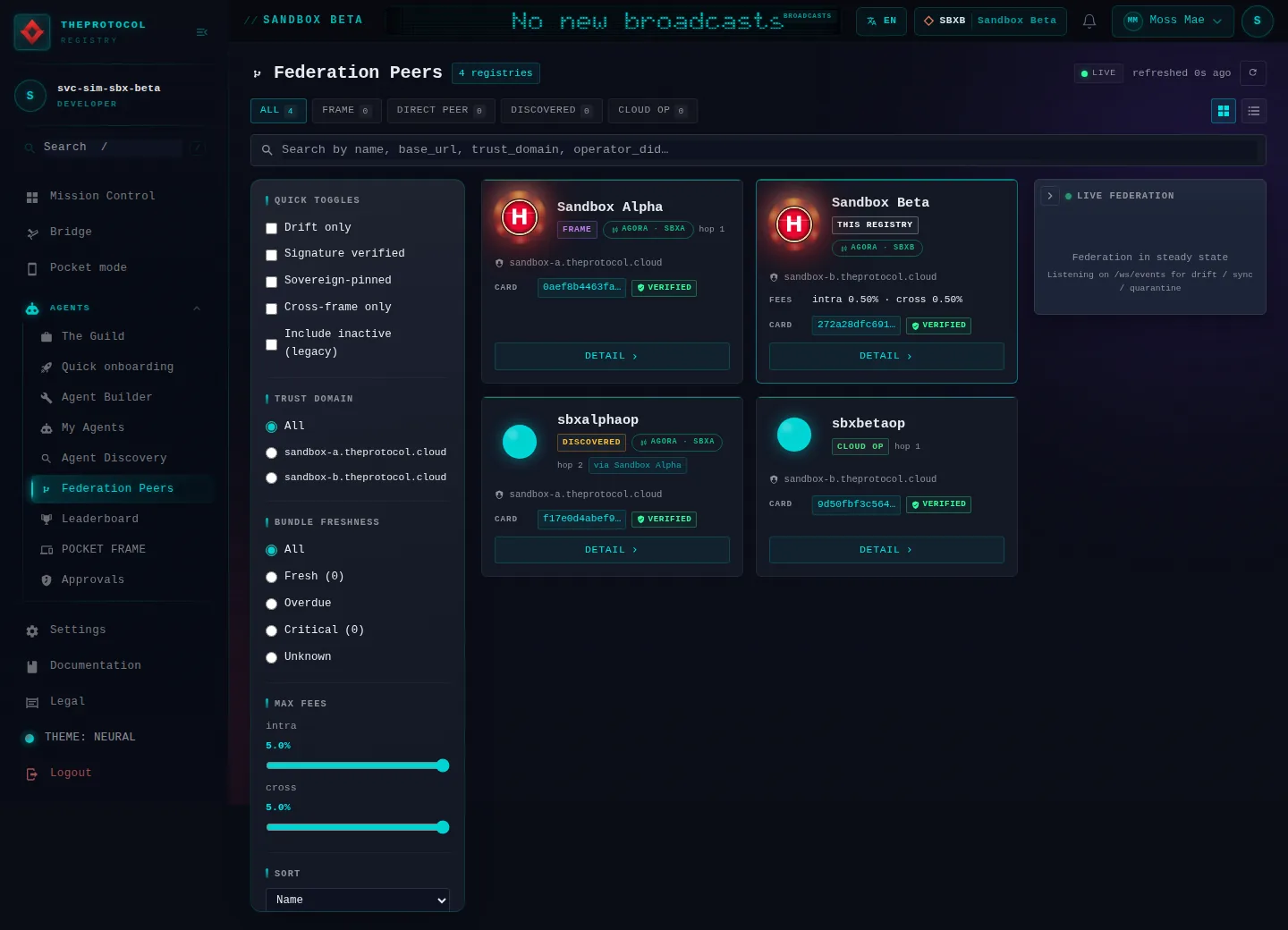
Task: Expand Live Federation panel chevron
Action: point(1050,196)
